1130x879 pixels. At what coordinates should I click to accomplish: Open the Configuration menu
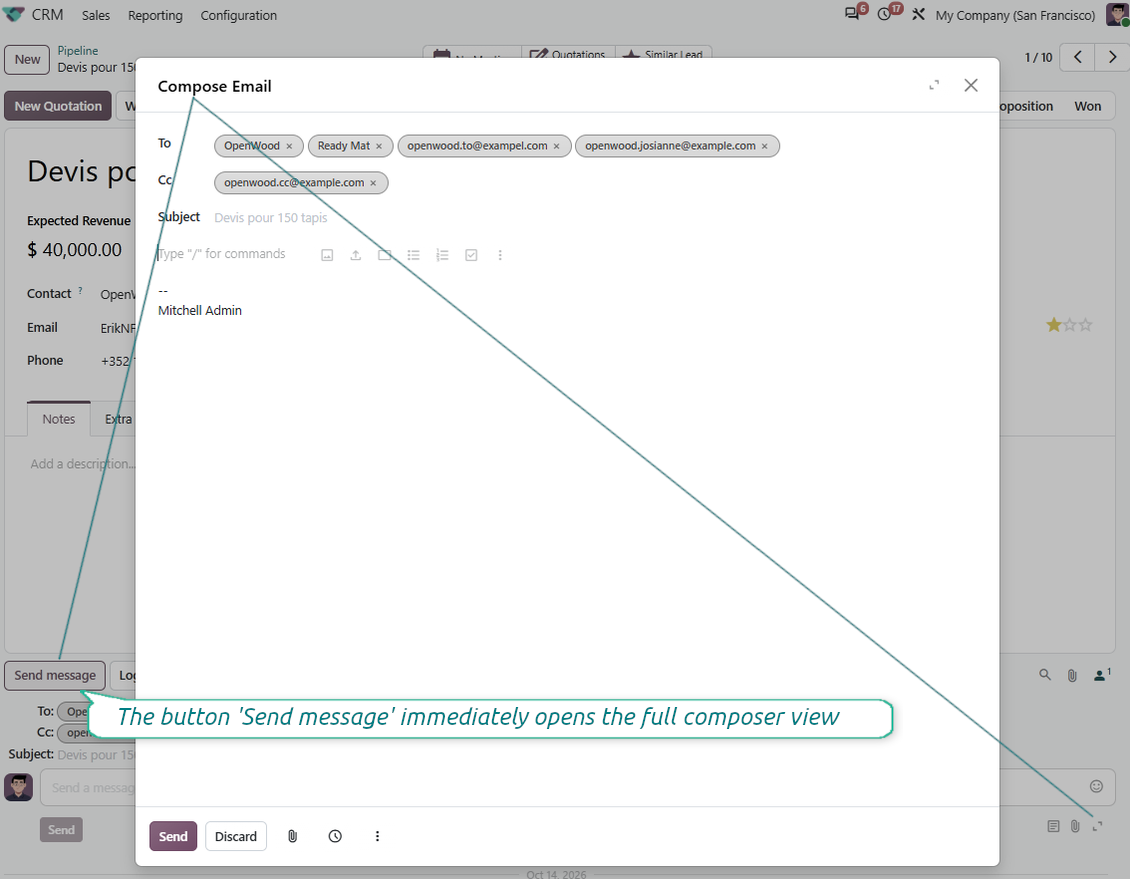[239, 15]
